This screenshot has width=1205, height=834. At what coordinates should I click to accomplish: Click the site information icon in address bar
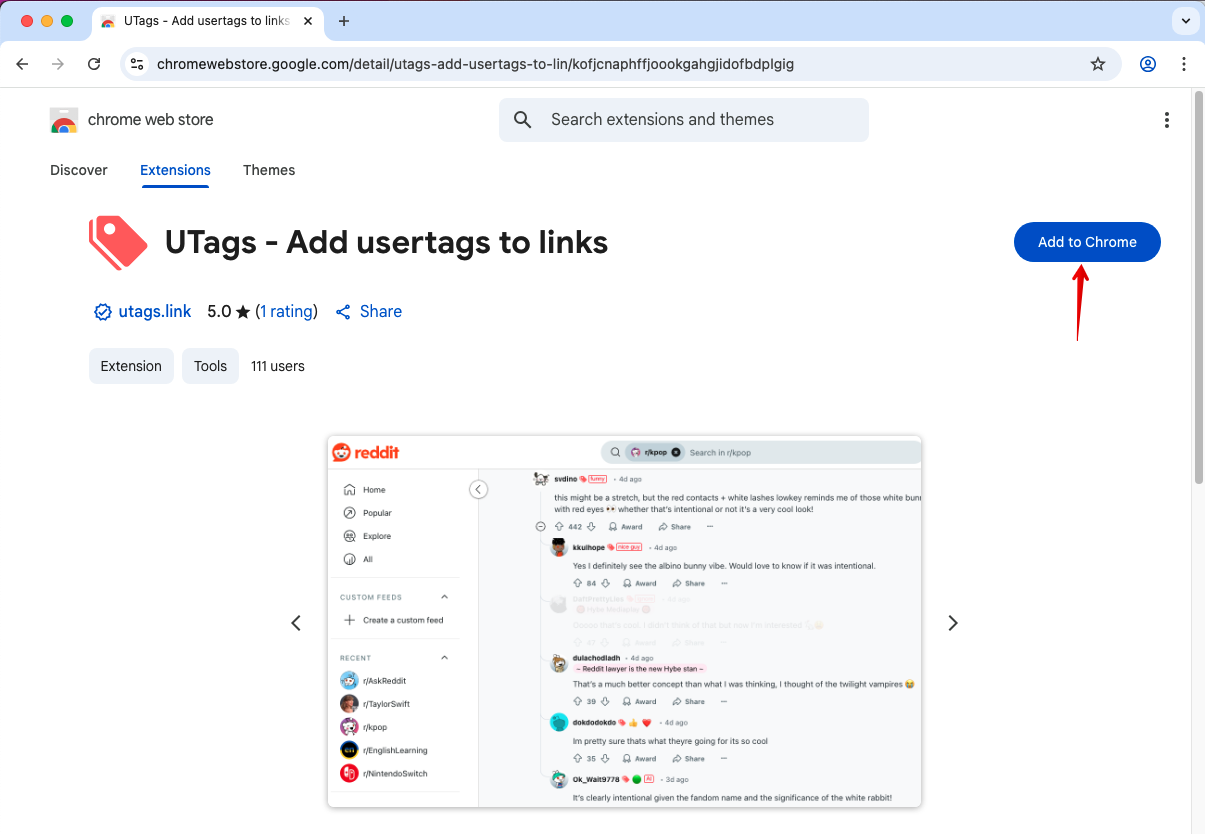(x=138, y=64)
